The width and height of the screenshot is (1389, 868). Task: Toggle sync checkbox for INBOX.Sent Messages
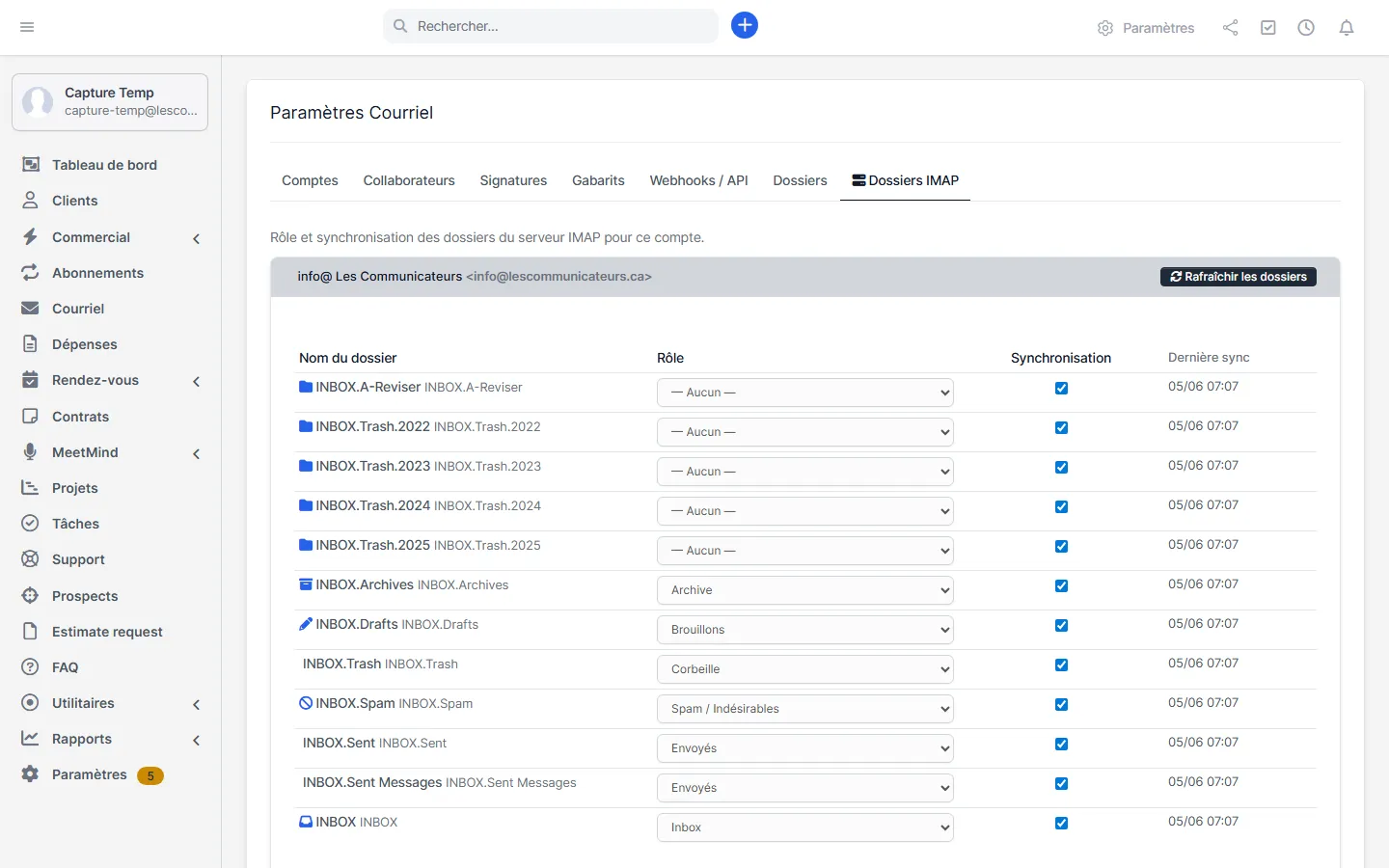click(1061, 783)
